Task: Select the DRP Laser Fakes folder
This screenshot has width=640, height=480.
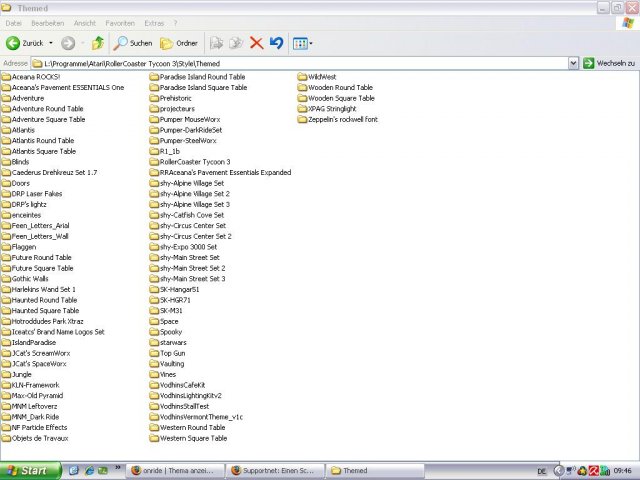Action: (x=32, y=193)
